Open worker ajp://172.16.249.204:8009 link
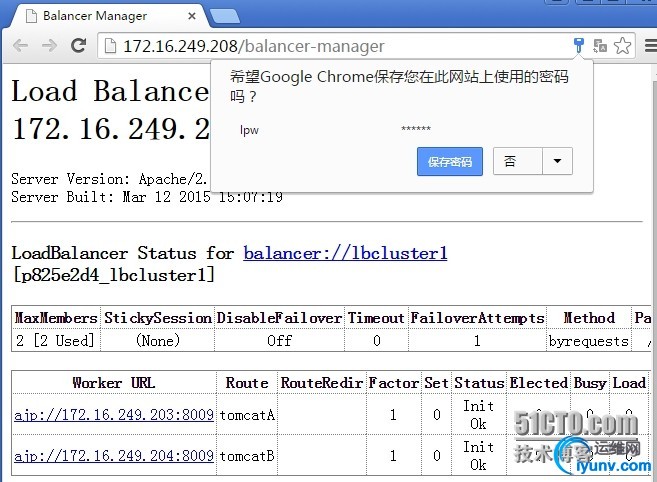The height and width of the screenshot is (482, 657). [x=114, y=456]
